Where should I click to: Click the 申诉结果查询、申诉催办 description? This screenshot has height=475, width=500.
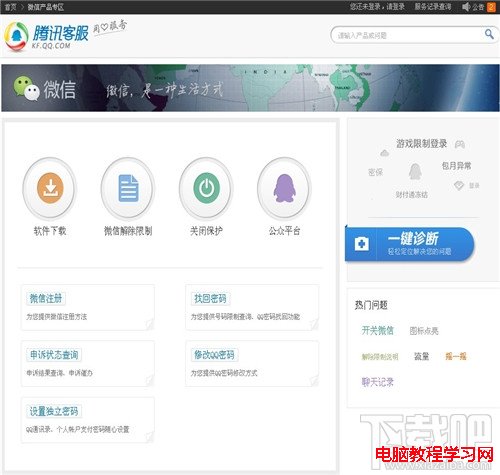tap(59, 373)
